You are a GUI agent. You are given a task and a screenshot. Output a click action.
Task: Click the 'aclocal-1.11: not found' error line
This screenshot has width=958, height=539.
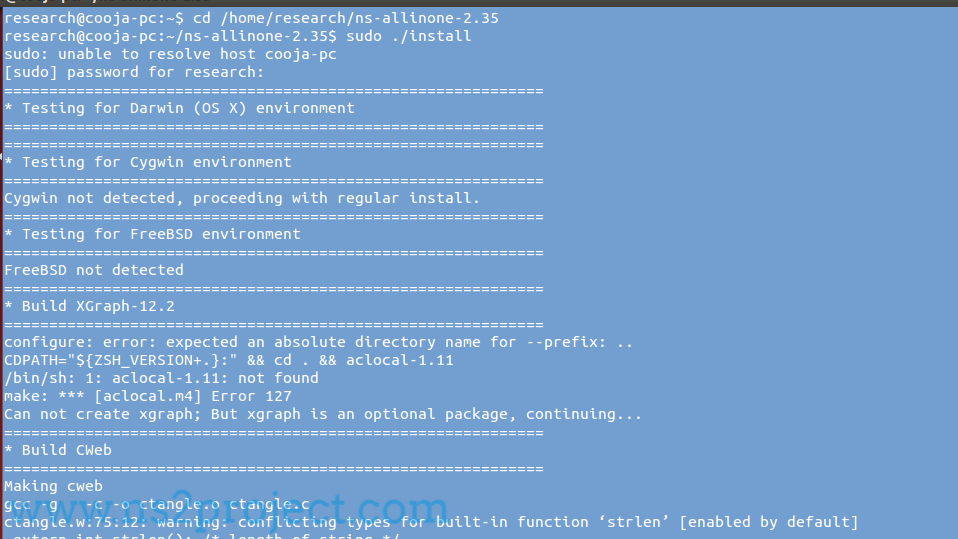pos(161,378)
